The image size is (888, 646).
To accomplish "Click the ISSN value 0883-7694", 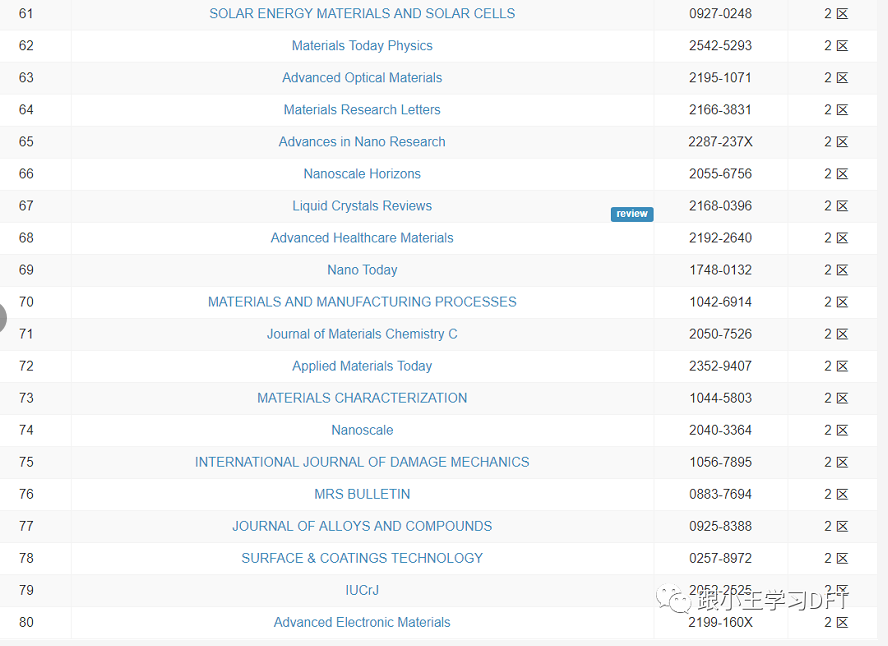I will click(x=720, y=494).
